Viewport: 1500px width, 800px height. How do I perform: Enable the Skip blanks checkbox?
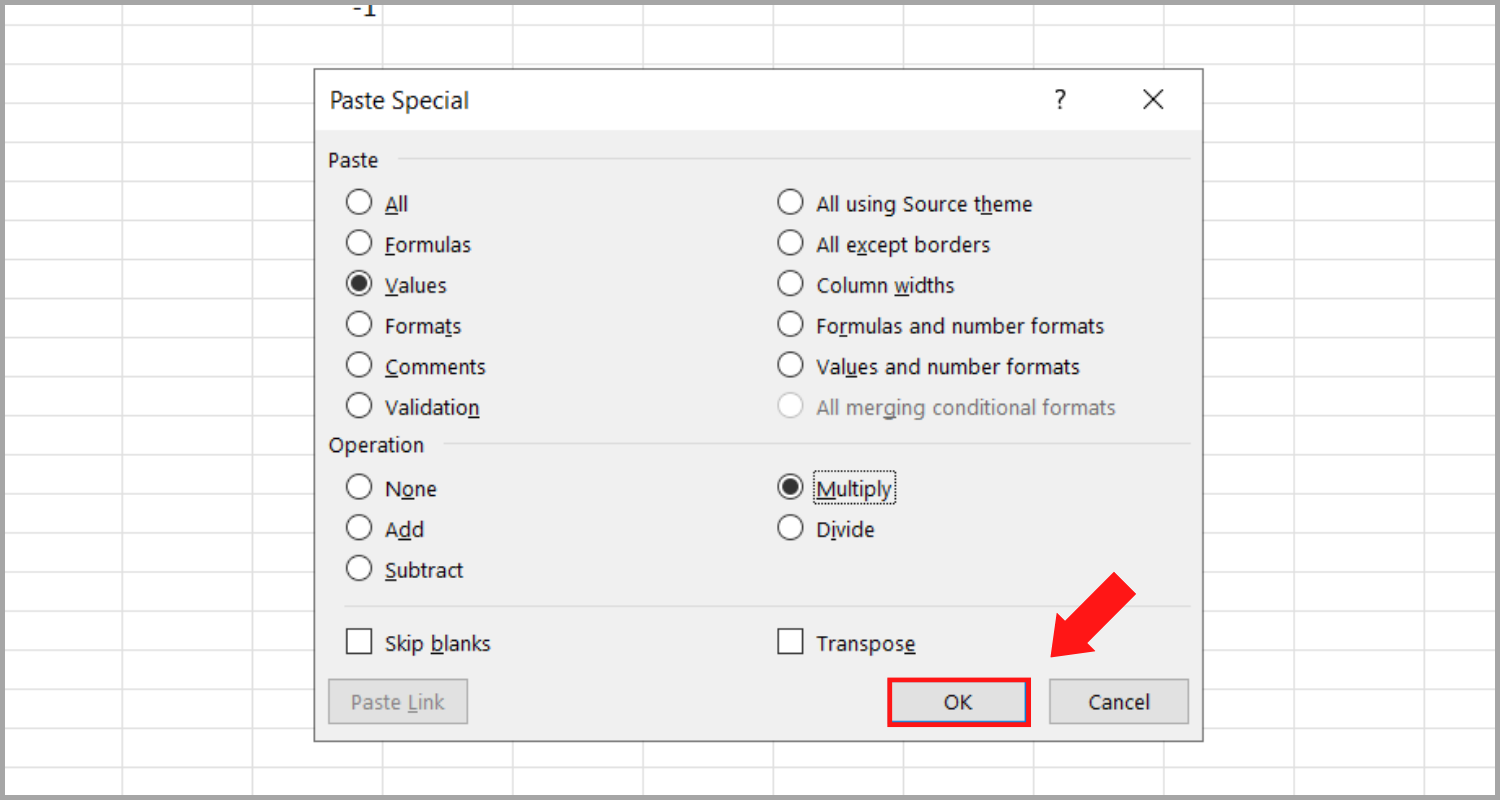[x=359, y=641]
